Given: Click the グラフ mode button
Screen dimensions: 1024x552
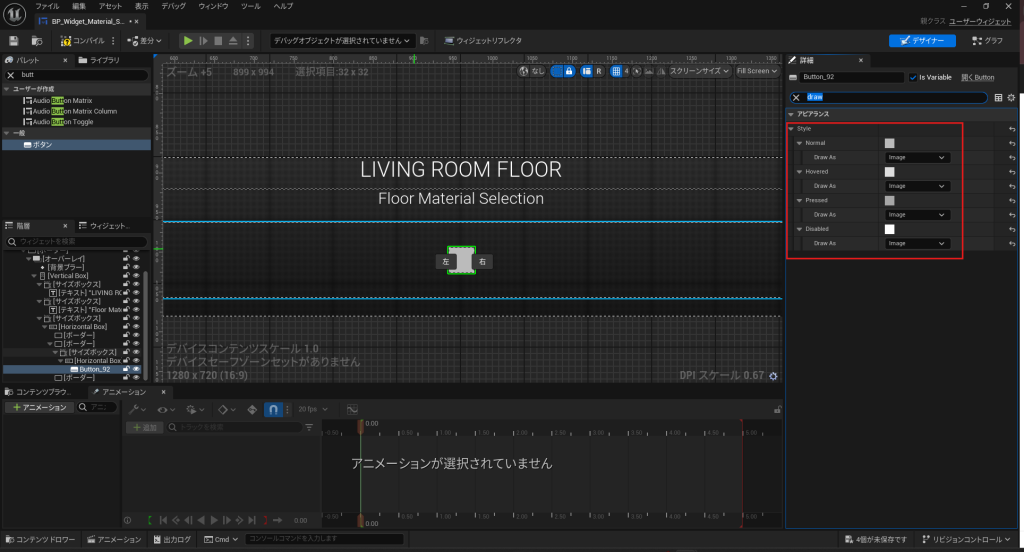Looking at the screenshot, I should coord(986,41).
